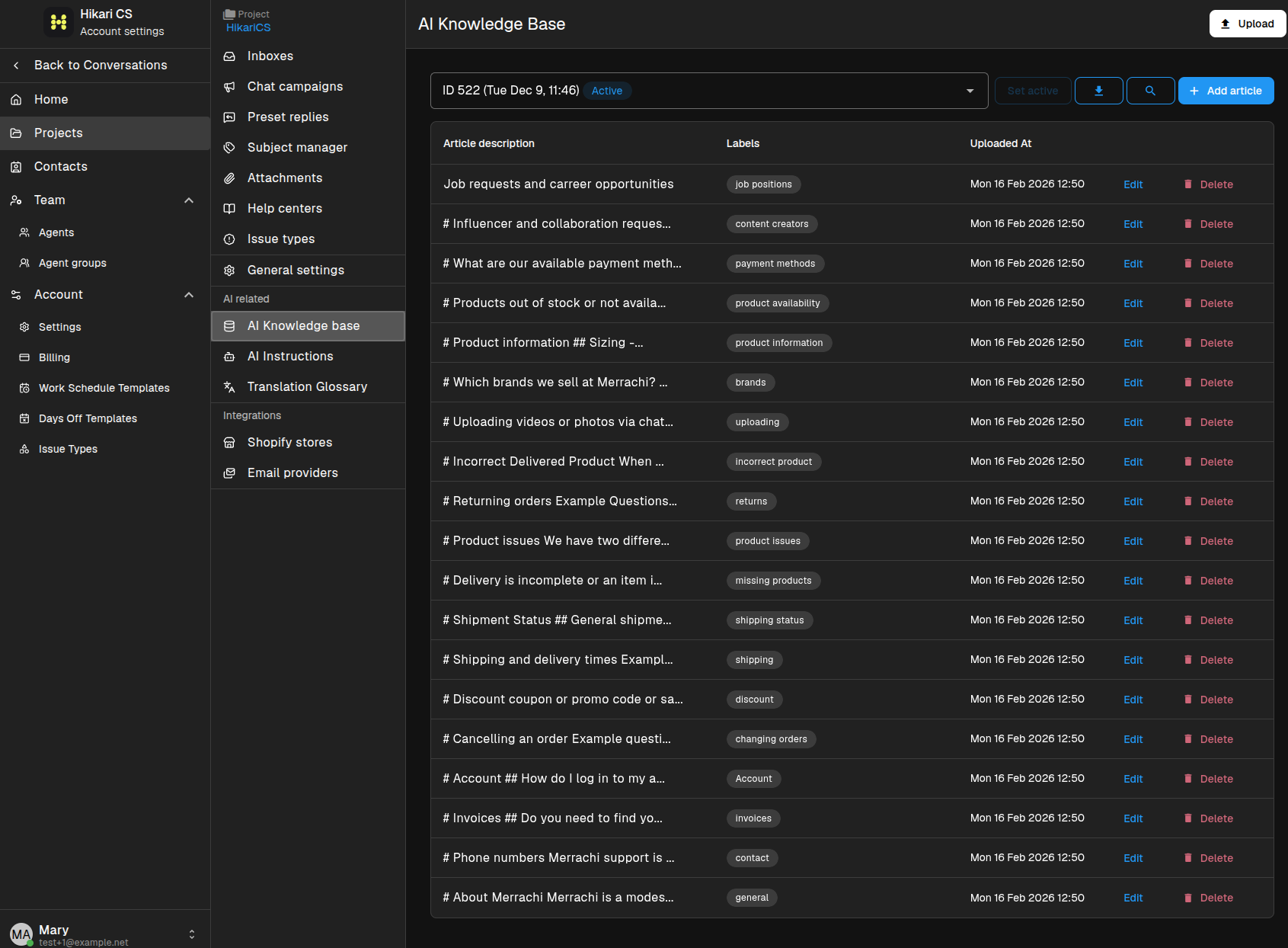The image size is (1288, 948).
Task: Edit the Shipment Status article
Action: (1133, 620)
